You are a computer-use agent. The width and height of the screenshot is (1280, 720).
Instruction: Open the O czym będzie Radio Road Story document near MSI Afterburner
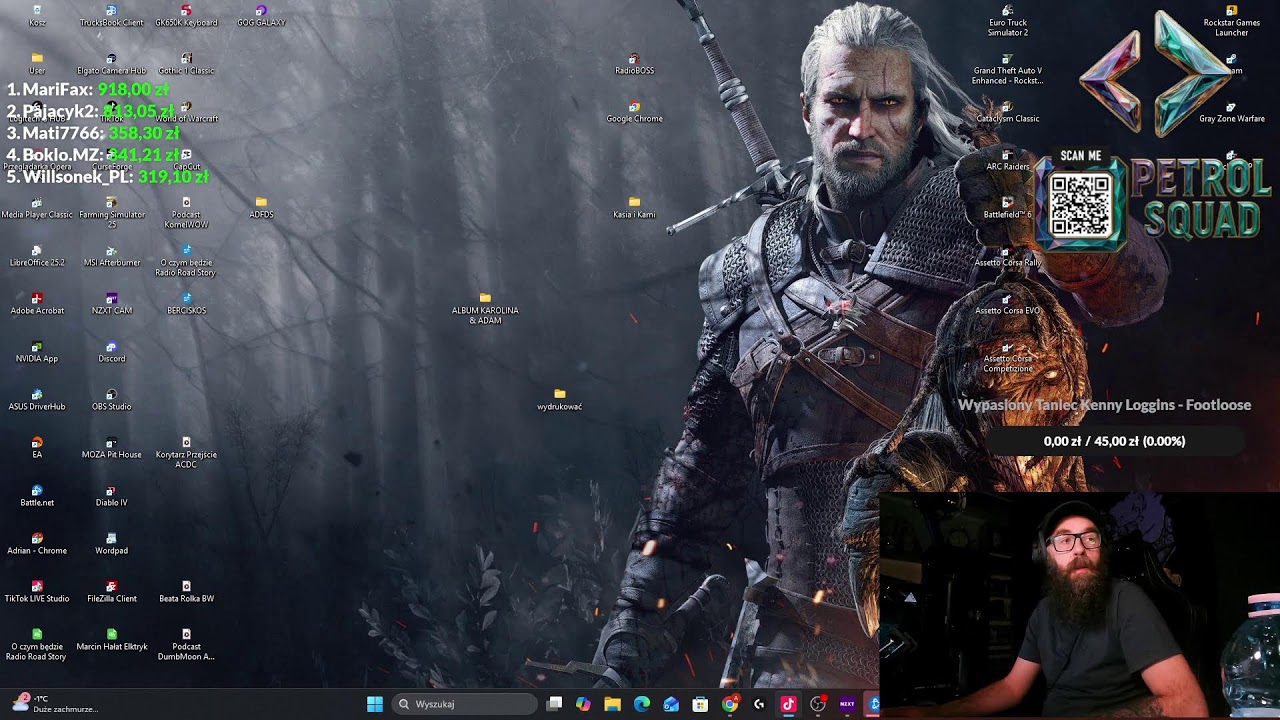click(186, 260)
